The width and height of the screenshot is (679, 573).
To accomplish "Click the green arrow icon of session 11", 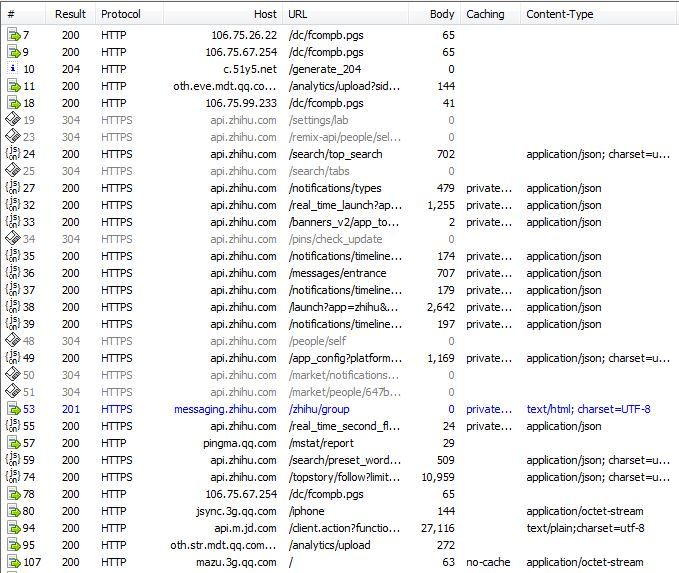I will [x=14, y=86].
